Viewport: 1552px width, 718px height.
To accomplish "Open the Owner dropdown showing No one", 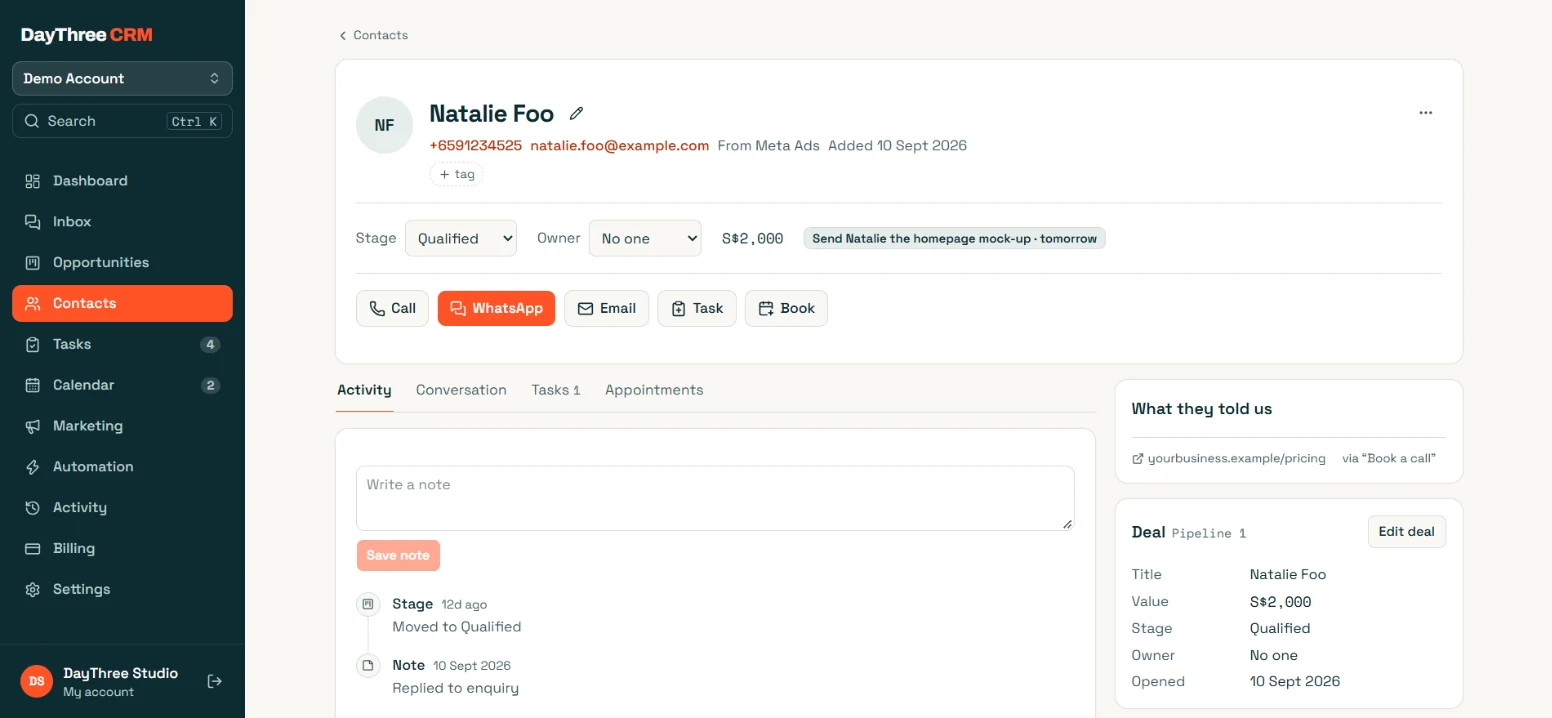I will click(645, 238).
